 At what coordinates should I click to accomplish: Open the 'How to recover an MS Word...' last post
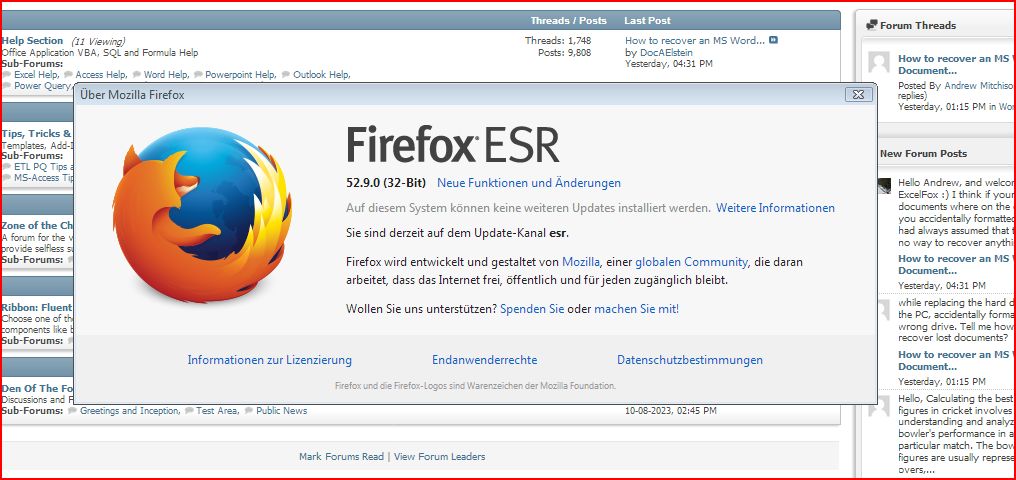[695, 40]
